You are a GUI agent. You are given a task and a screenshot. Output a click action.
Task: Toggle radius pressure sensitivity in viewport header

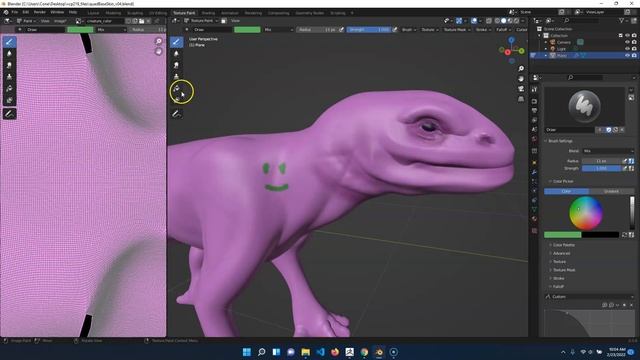341,30
